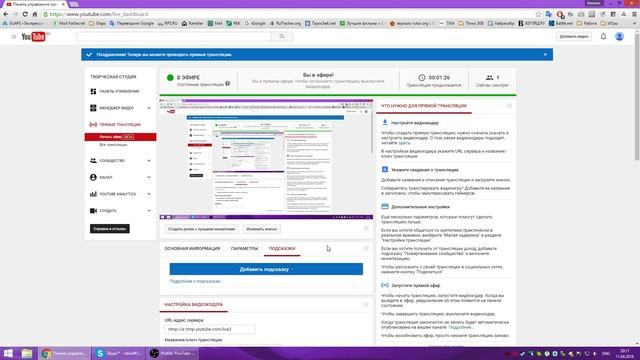Click the Дополнительные настройки card icon
This screenshot has width=640, height=360.
pyautogui.click(x=384, y=207)
